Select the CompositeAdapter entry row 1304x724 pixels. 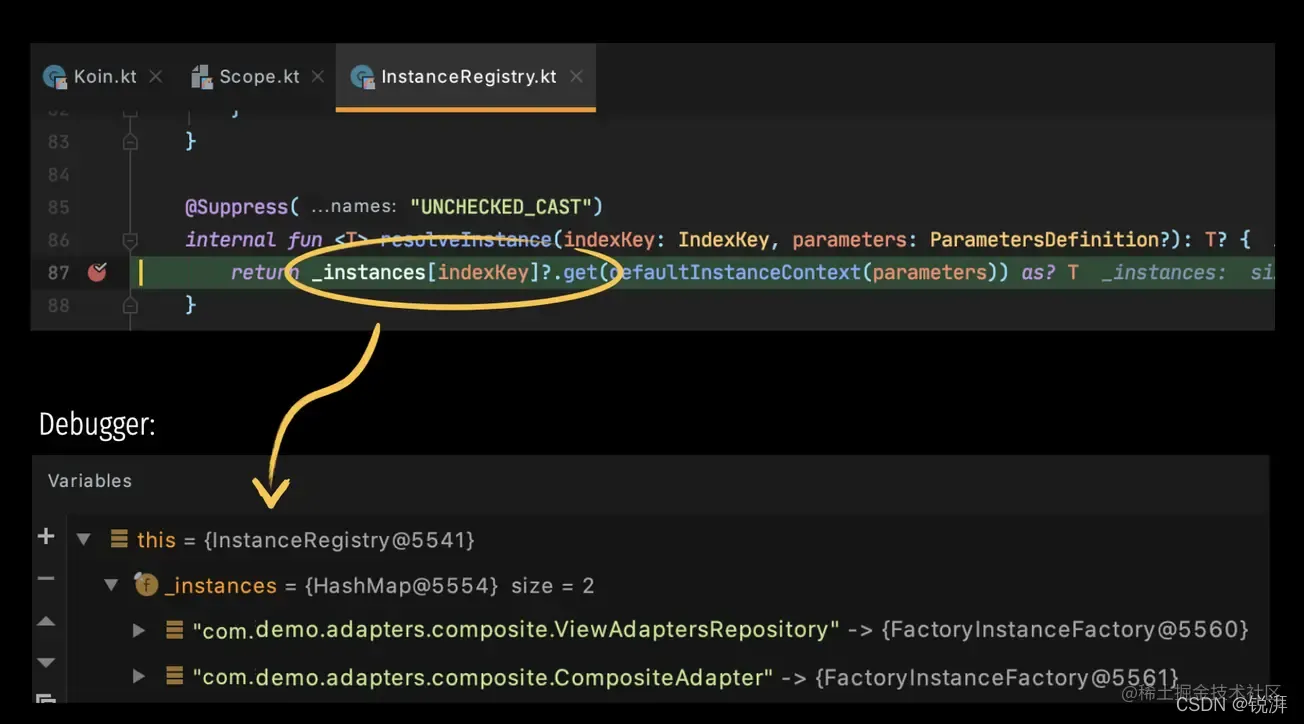tap(668, 677)
